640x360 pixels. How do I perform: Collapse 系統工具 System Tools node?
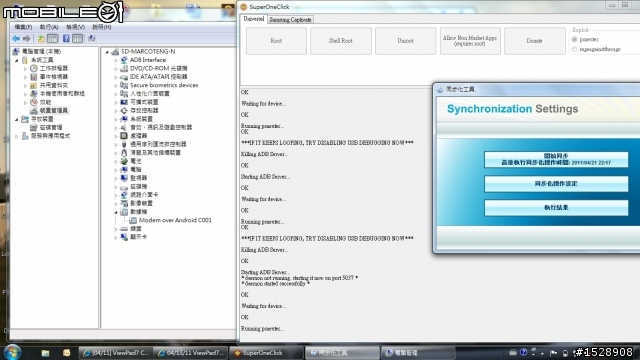click(17, 60)
